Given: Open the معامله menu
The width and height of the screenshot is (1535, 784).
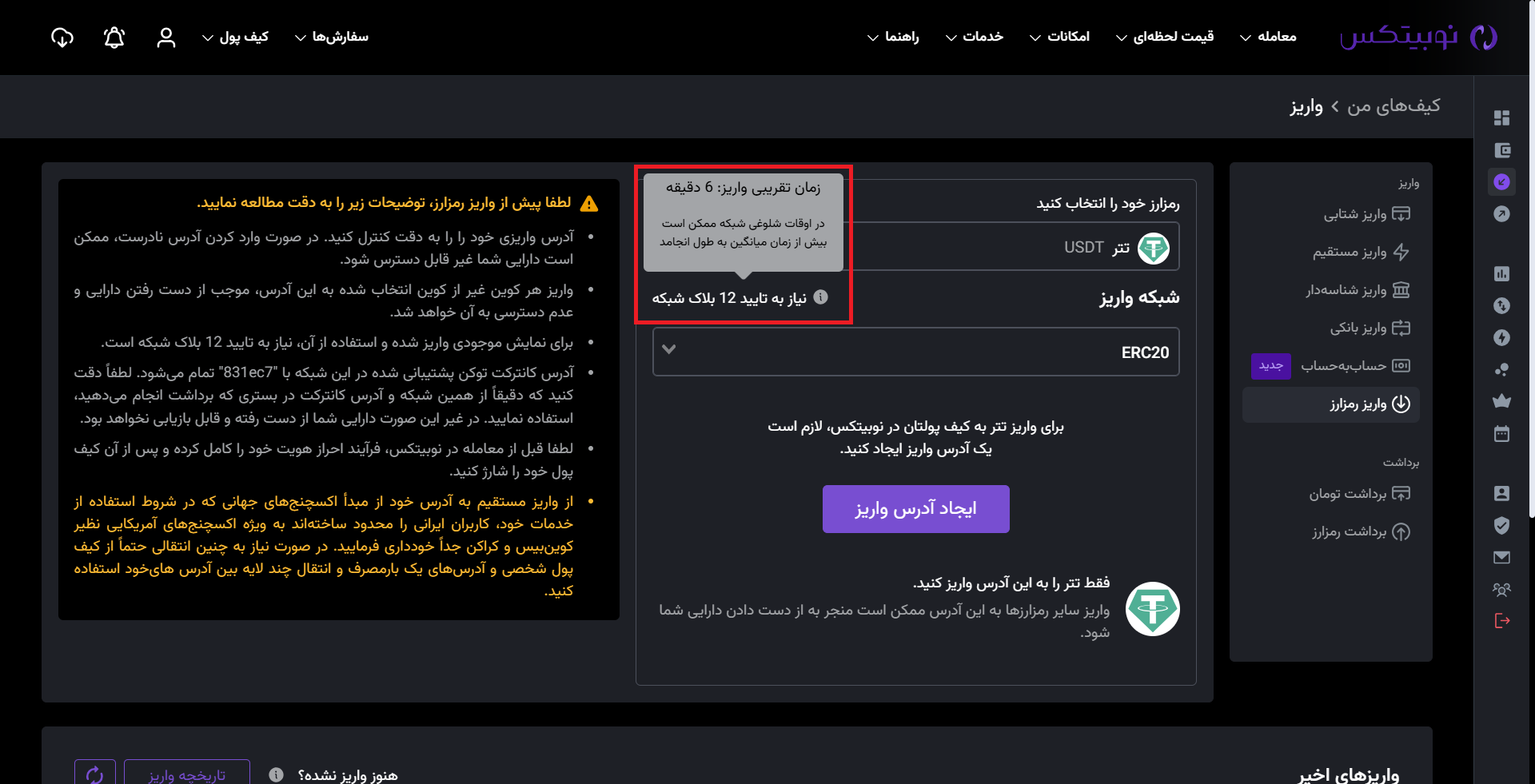Looking at the screenshot, I should click(x=1269, y=37).
